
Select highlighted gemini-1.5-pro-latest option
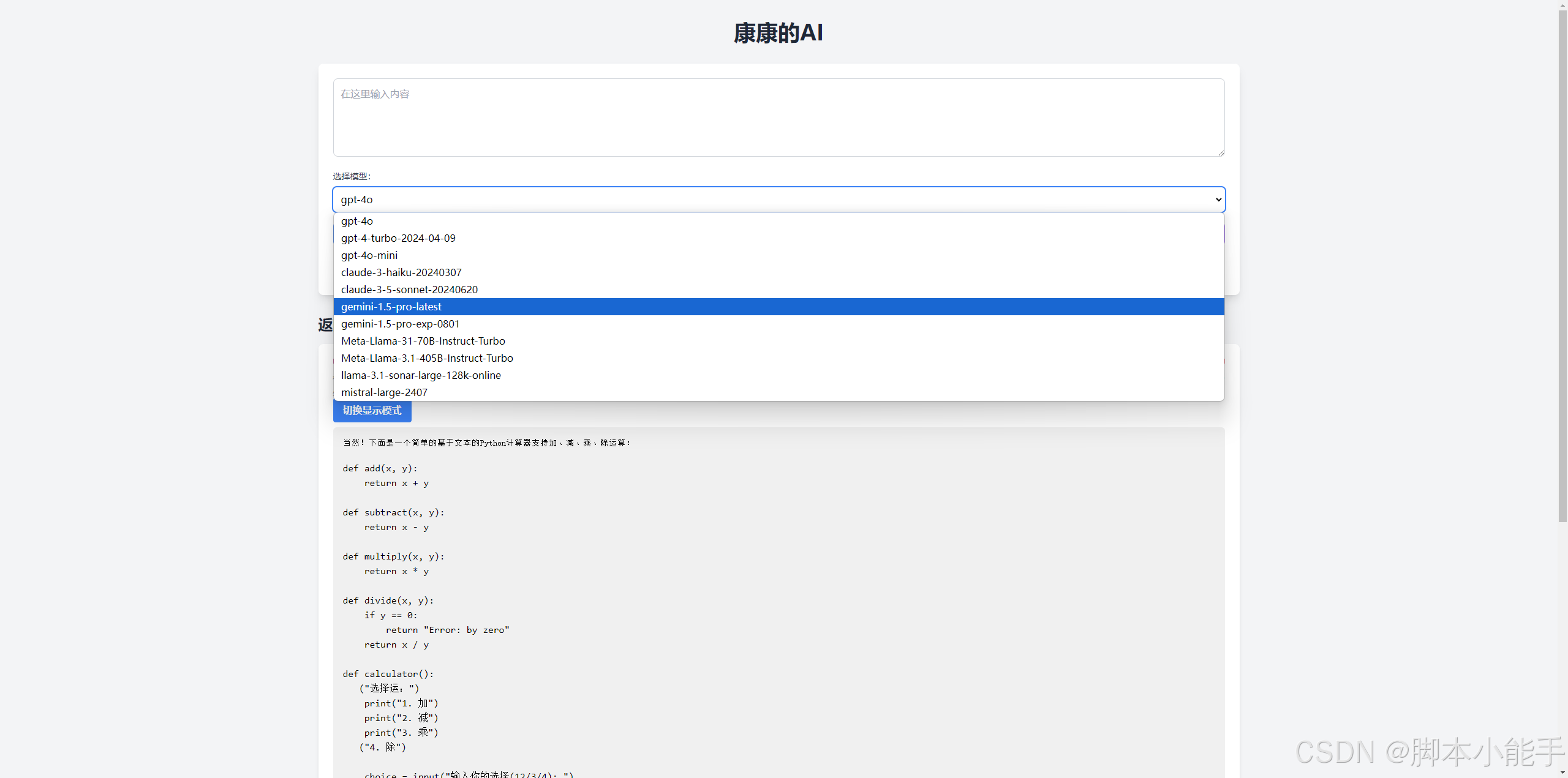point(391,307)
